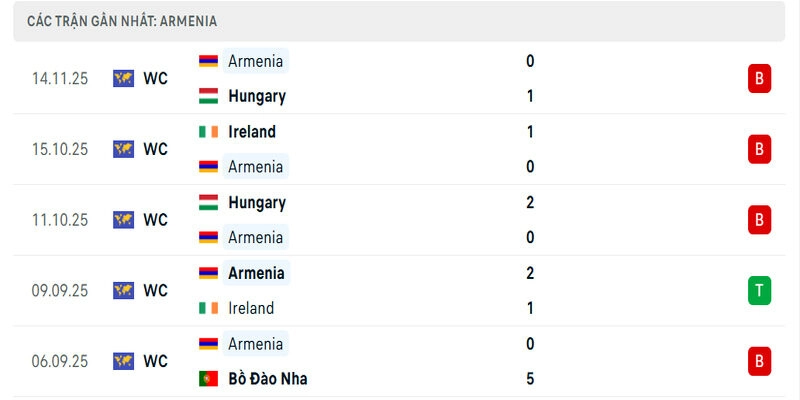
Task: Click the red B badge for 11.10.25 match
Action: [x=759, y=219]
